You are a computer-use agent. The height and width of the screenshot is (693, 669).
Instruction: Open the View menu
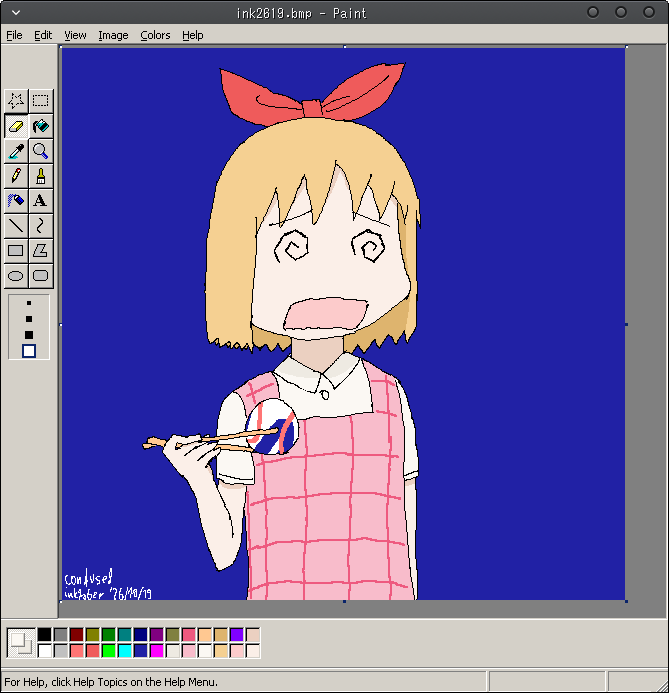point(75,35)
